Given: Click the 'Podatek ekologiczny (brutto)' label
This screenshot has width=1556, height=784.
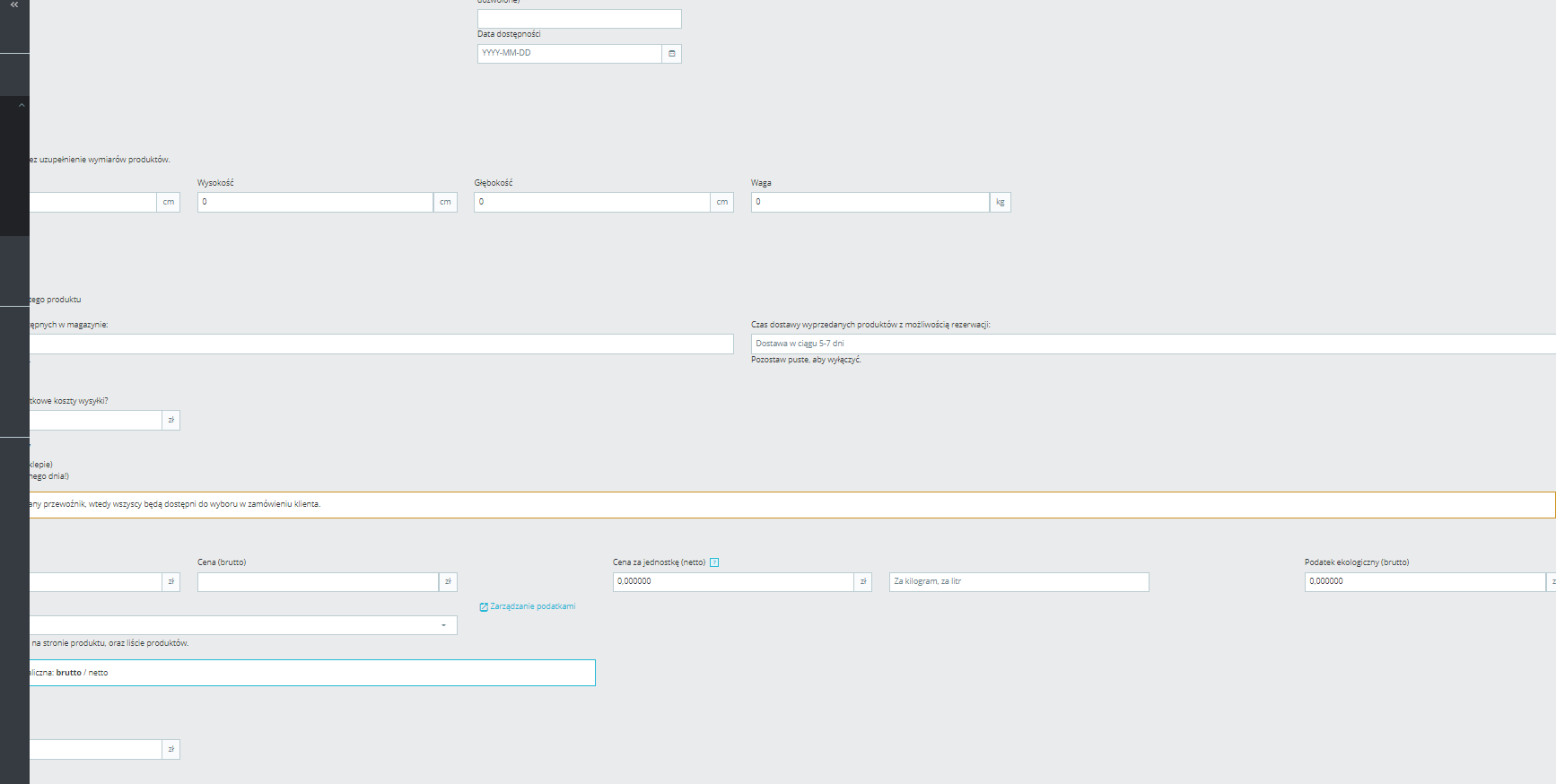Looking at the screenshot, I should [1357, 562].
